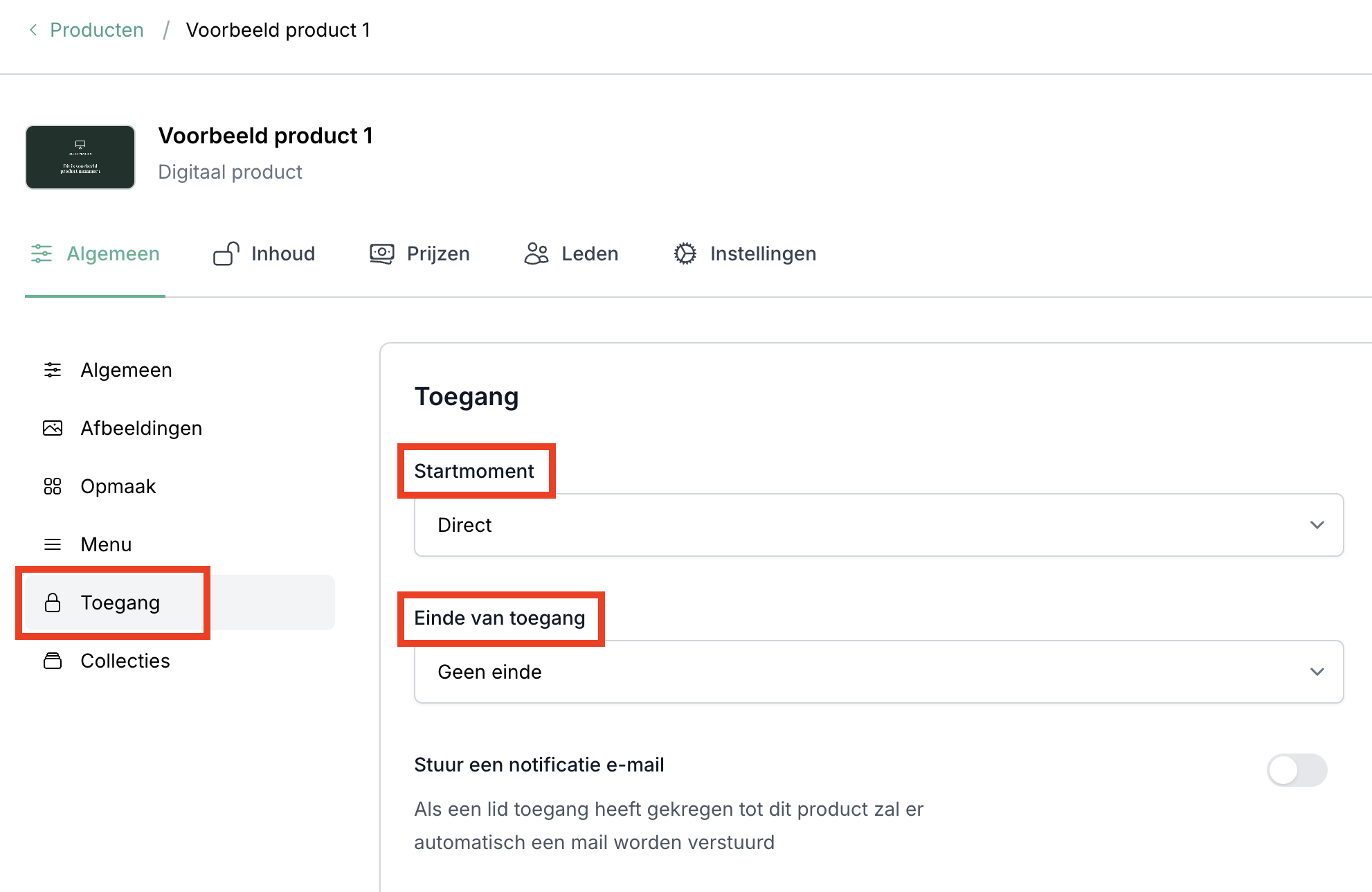Click the sliders icon in sidebar Algemeen
This screenshot has height=892, width=1372.
53,370
